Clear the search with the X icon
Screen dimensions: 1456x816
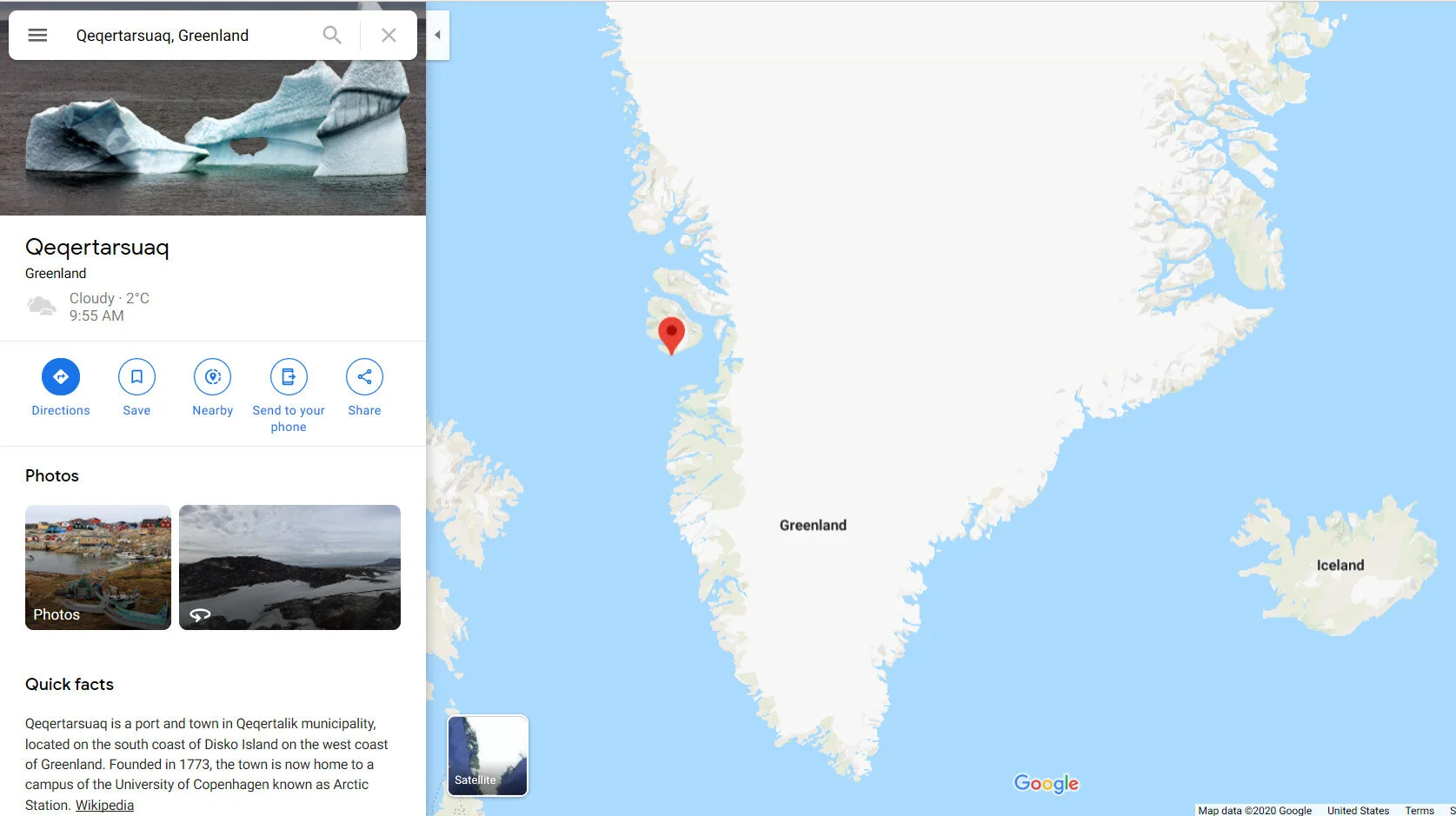pyautogui.click(x=389, y=35)
